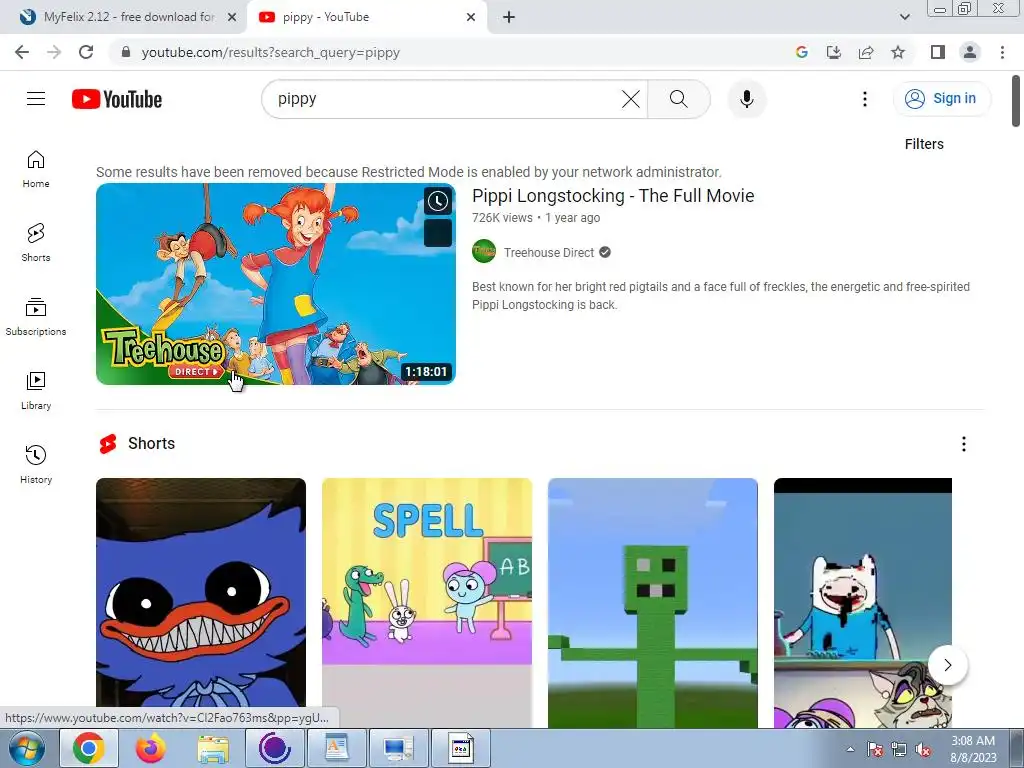Open the YouTube hamburger guide menu
The image size is (1024, 768).
(36, 99)
